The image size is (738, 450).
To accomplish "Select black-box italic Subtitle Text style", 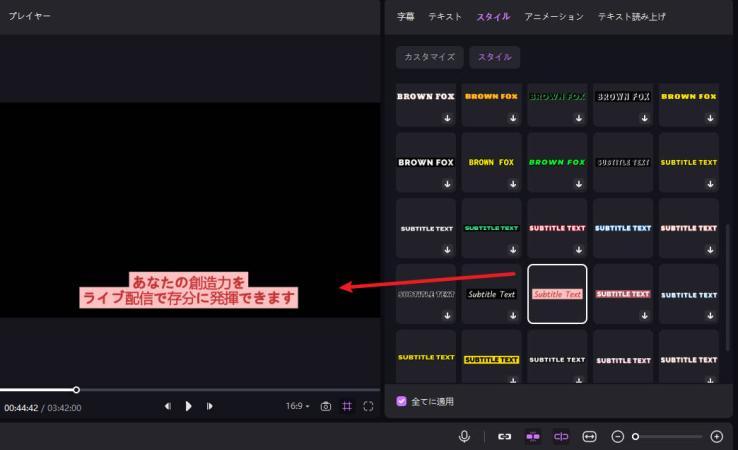I will [491, 294].
